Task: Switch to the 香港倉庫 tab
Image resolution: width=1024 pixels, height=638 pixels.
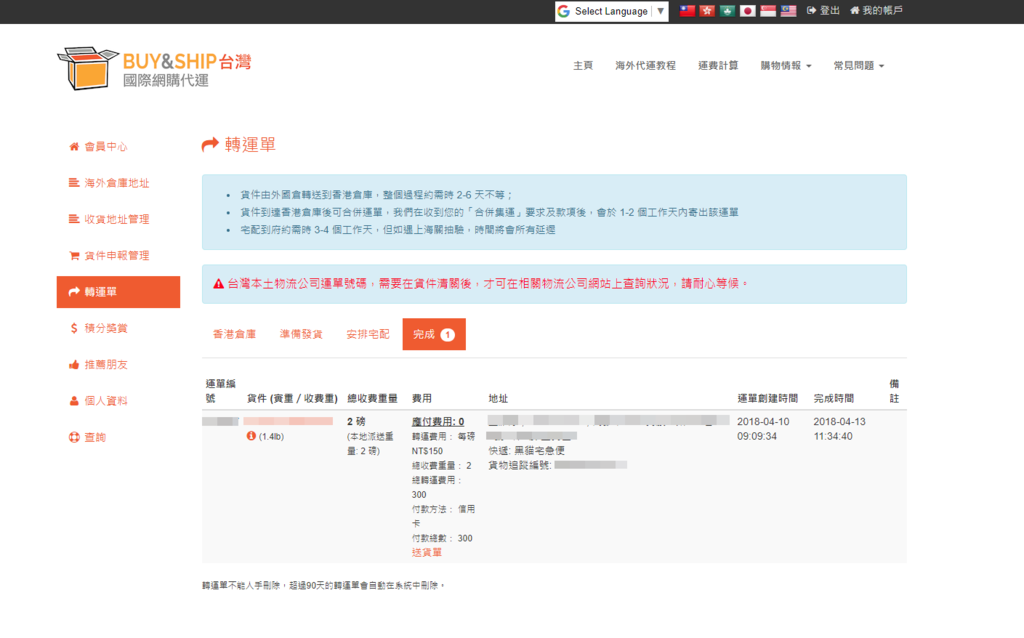Action: (234, 334)
